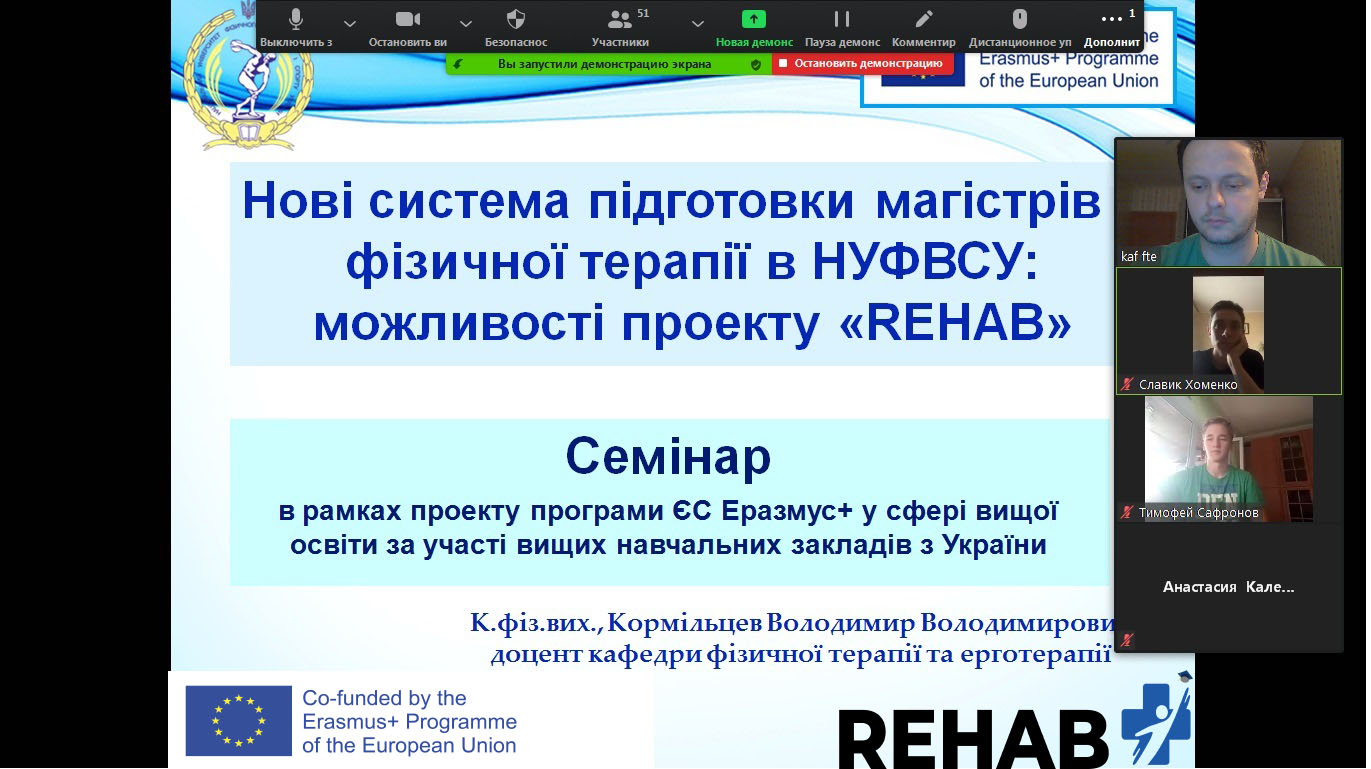
Task: Open Дополнит more options menu
Action: click(1112, 27)
